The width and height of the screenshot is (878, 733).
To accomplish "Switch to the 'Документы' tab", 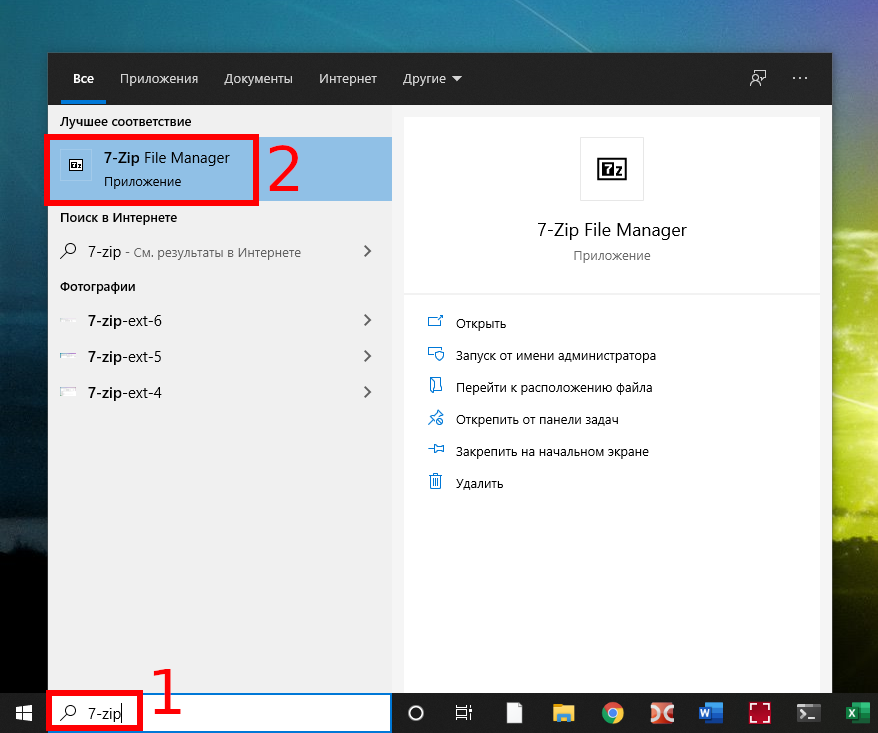I will 258,79.
